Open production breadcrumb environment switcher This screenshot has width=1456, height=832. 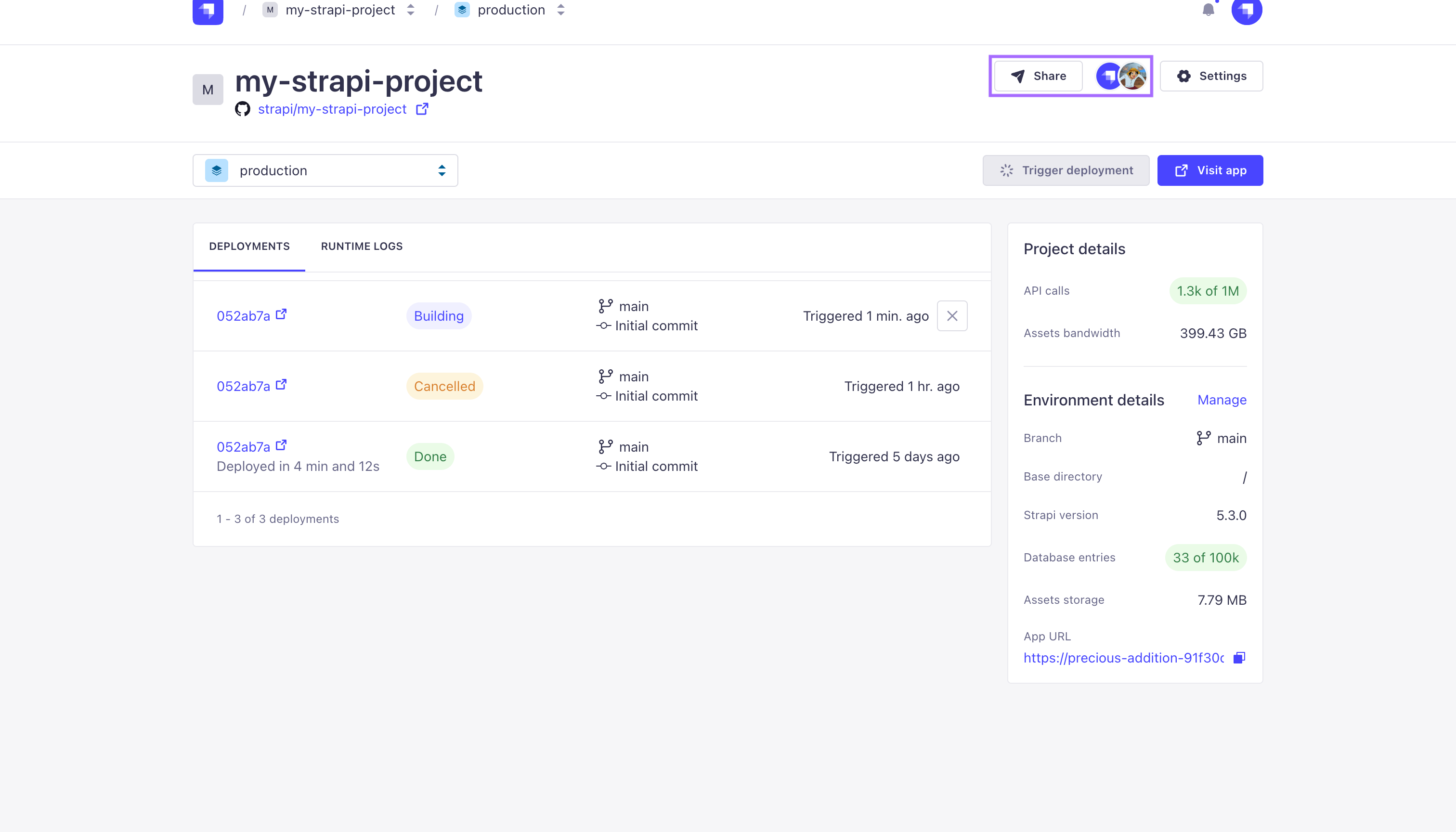(560, 10)
